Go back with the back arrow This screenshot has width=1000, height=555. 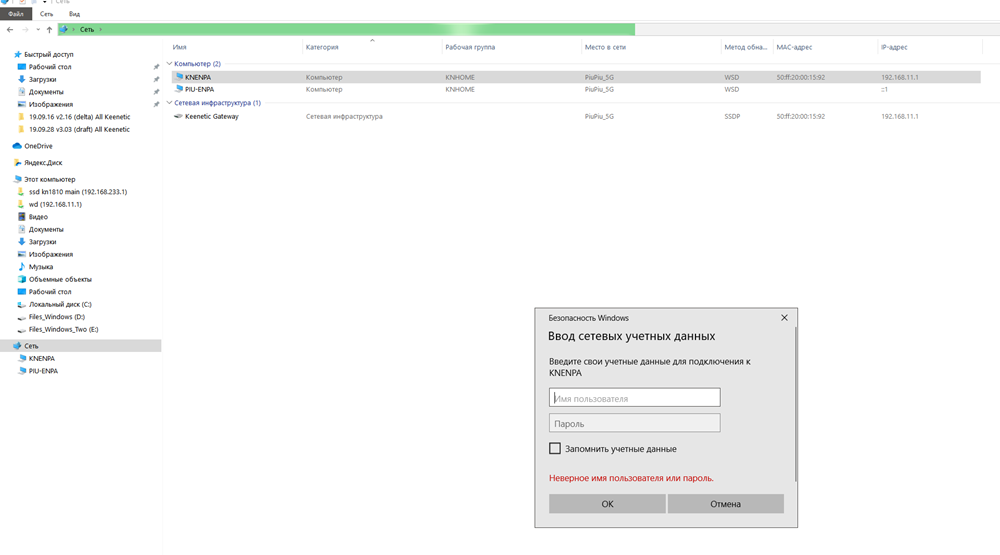click(10, 29)
